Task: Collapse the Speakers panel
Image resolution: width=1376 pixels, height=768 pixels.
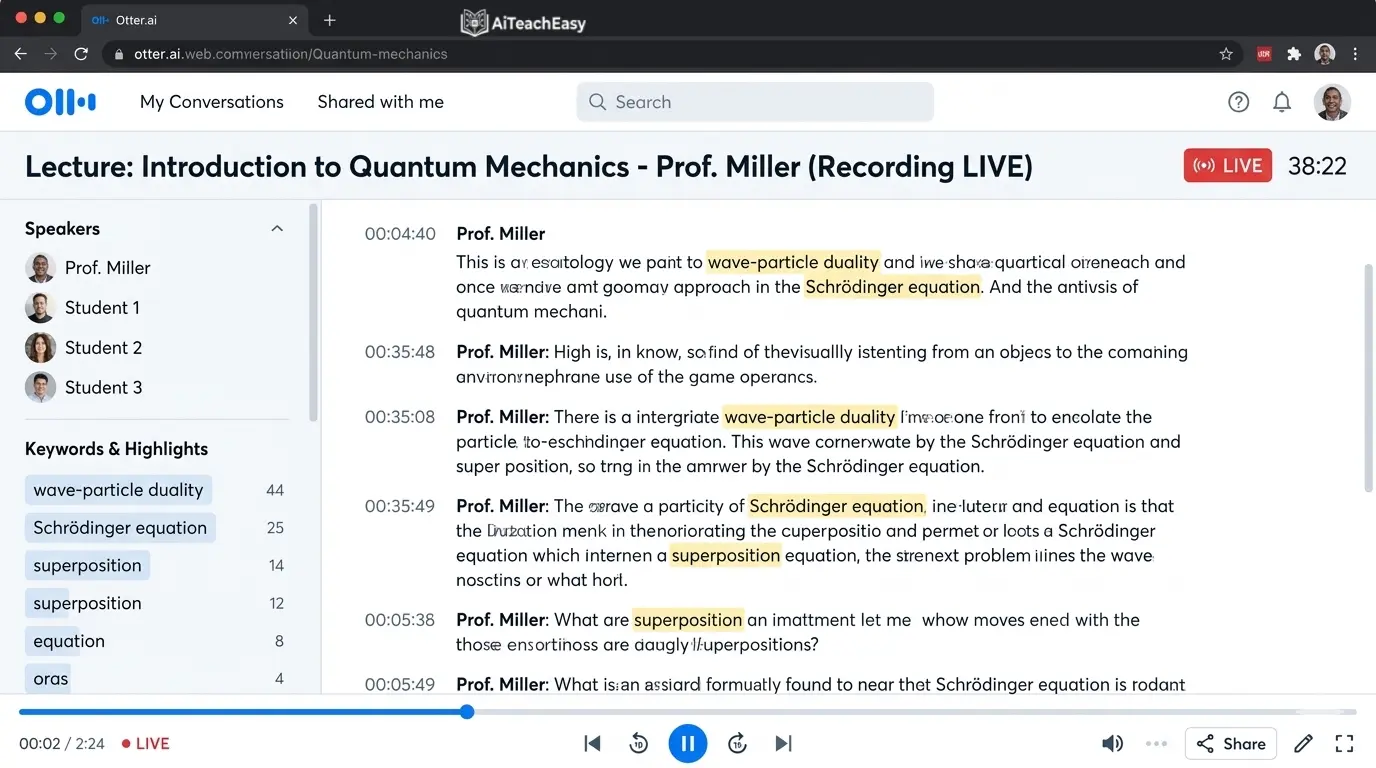Action: [277, 228]
